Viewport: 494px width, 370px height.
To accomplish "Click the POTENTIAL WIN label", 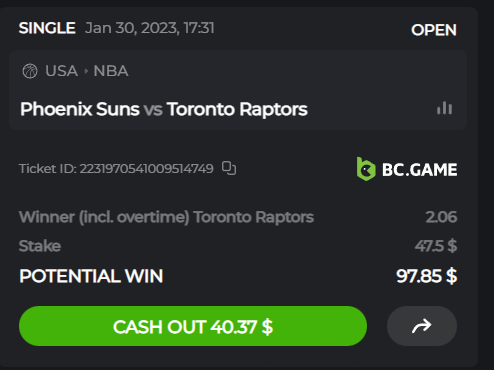I will point(91,276).
